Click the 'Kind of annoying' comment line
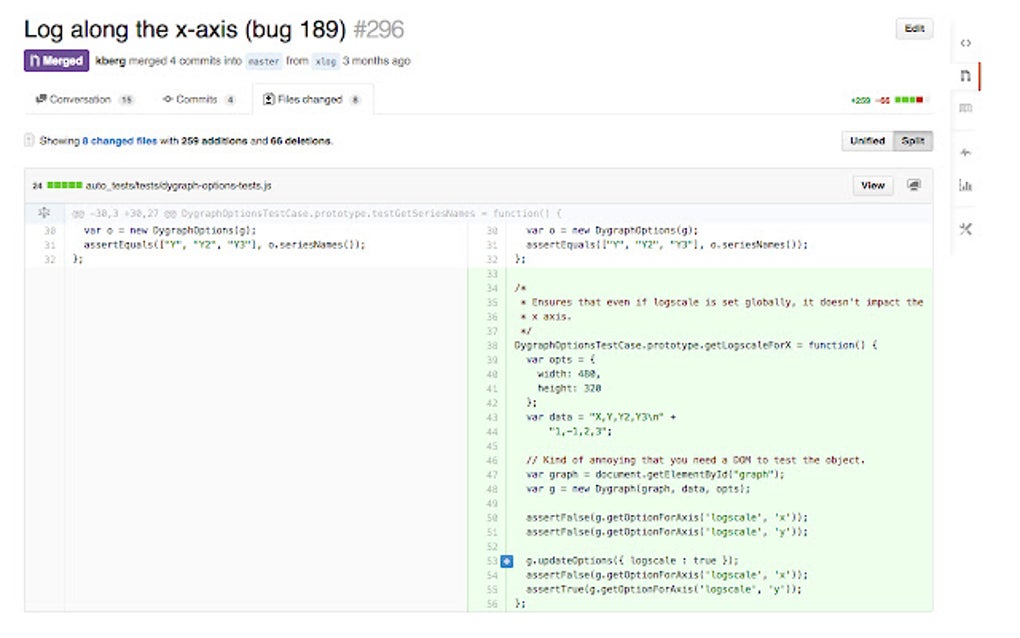Image resolution: width=1020 pixels, height=638 pixels. [x=695, y=460]
